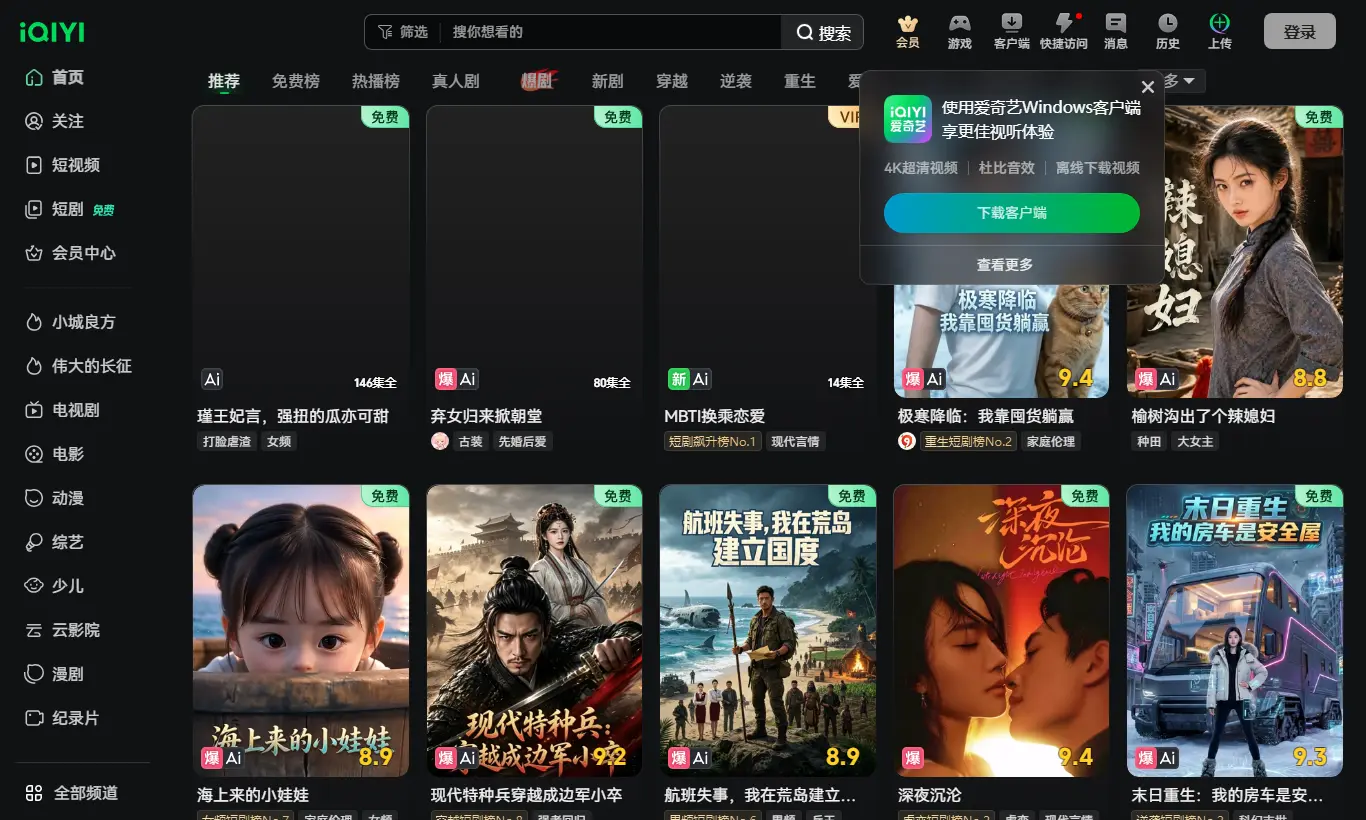This screenshot has width=1366, height=820.
Task: Open the 游戏 gamepad icon
Action: pyautogui.click(x=959, y=23)
